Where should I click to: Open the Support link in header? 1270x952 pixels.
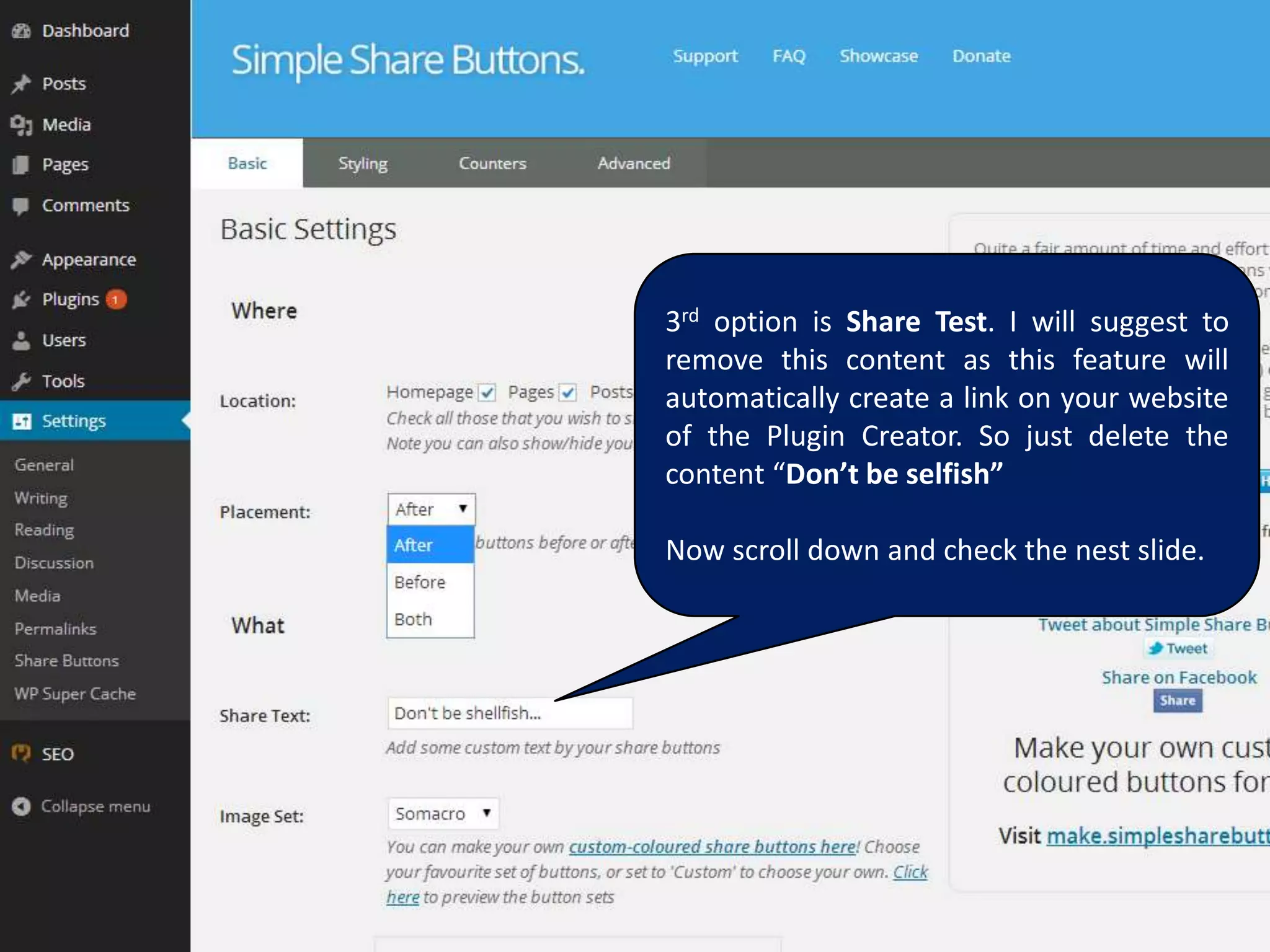705,56
